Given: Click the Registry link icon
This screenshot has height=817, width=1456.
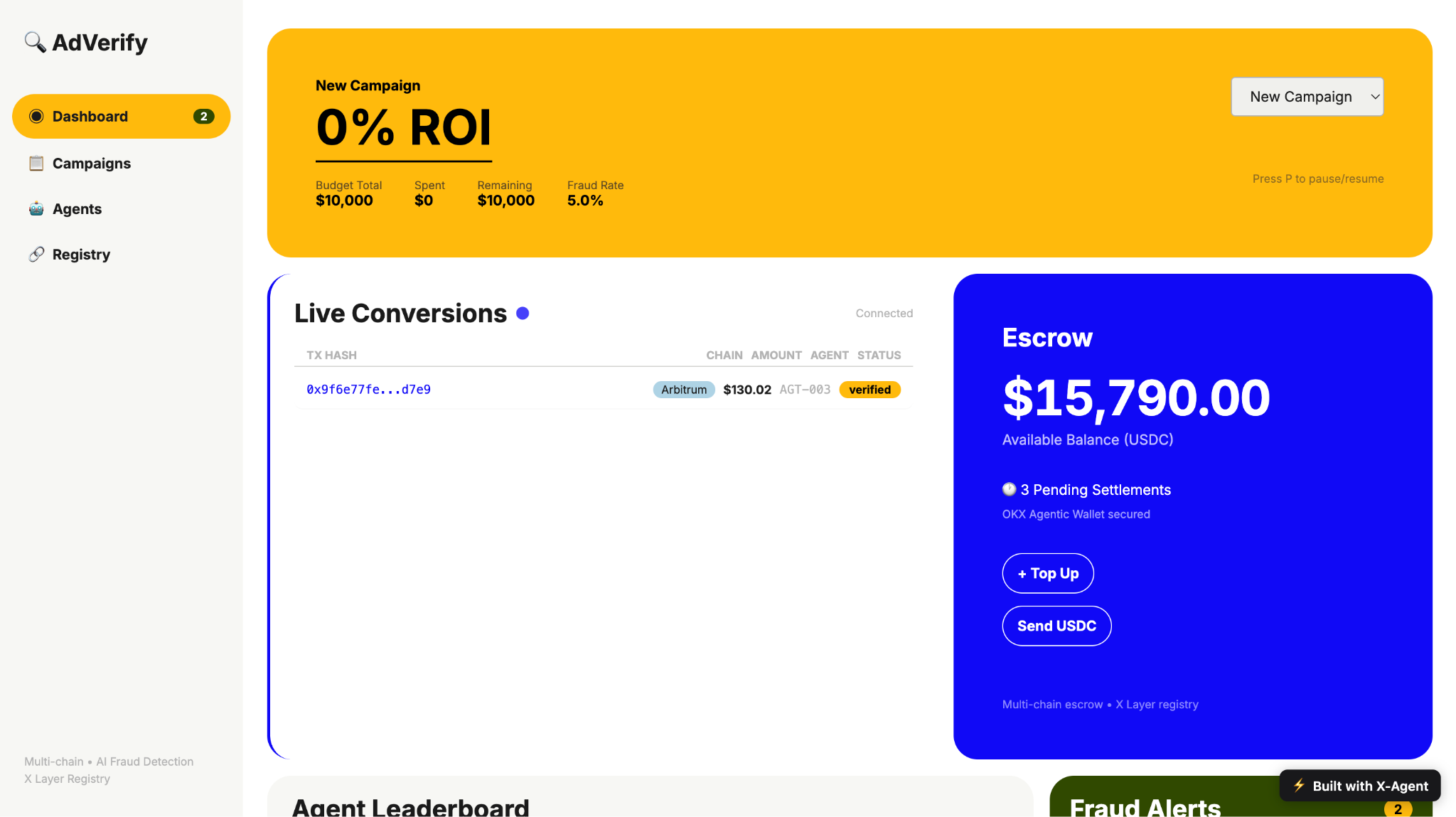Looking at the screenshot, I should tap(36, 255).
